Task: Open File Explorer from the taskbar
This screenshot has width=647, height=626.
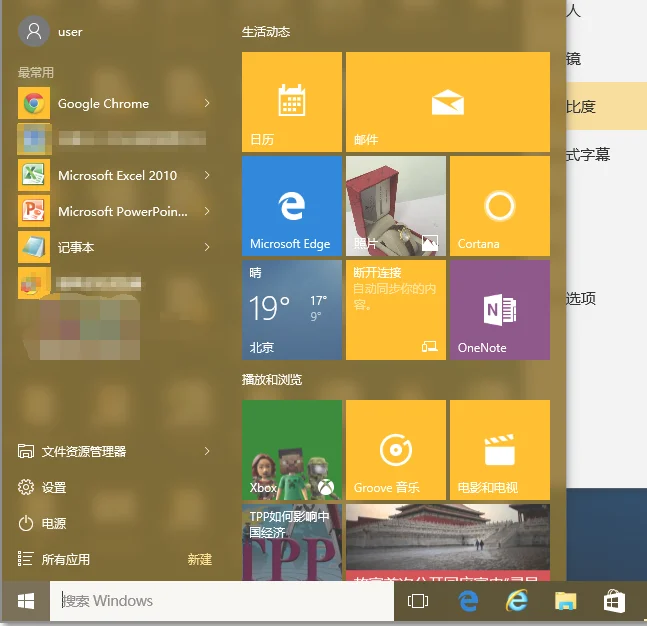Action: tap(565, 601)
